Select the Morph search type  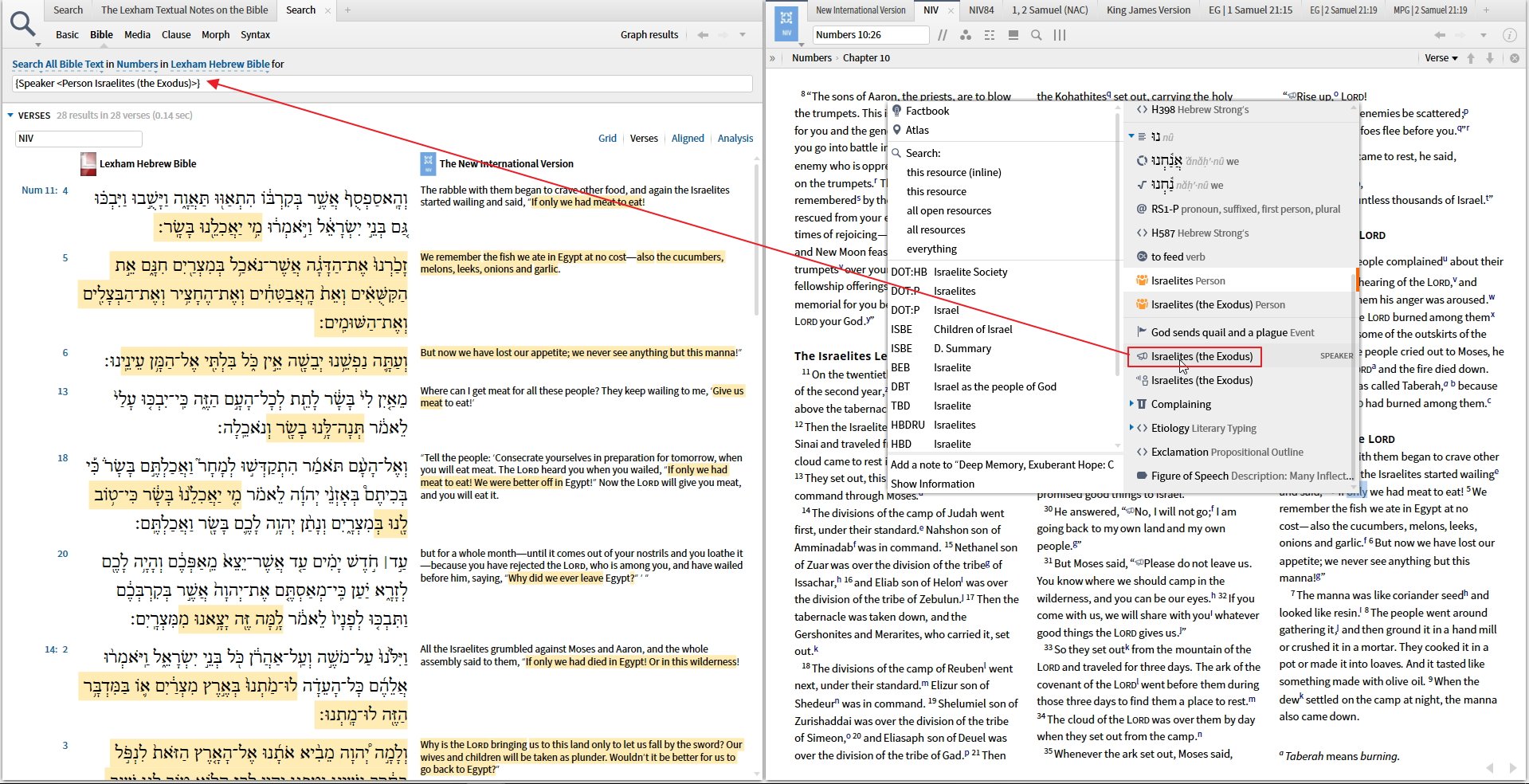point(215,35)
